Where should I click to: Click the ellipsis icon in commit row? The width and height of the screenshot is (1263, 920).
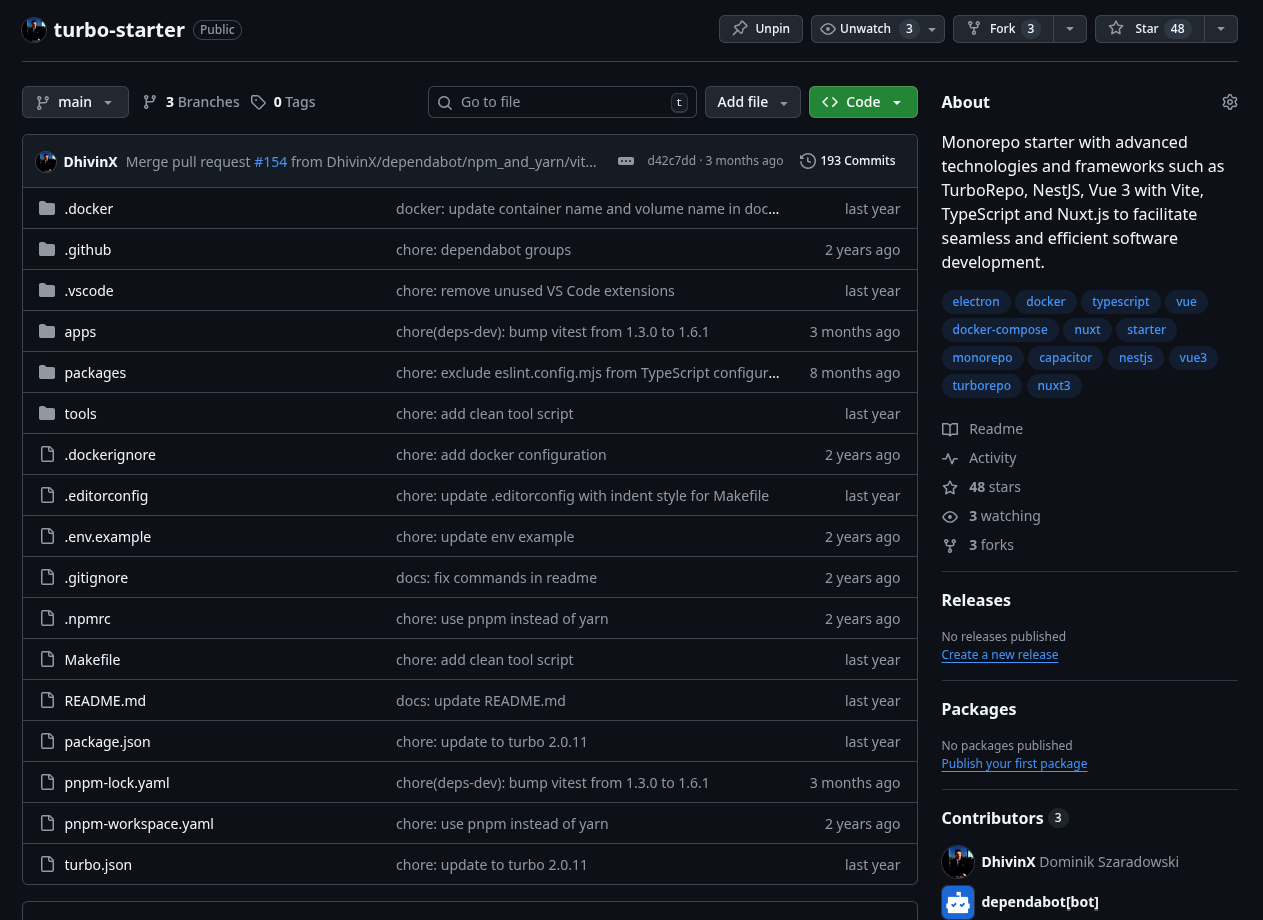(626, 161)
